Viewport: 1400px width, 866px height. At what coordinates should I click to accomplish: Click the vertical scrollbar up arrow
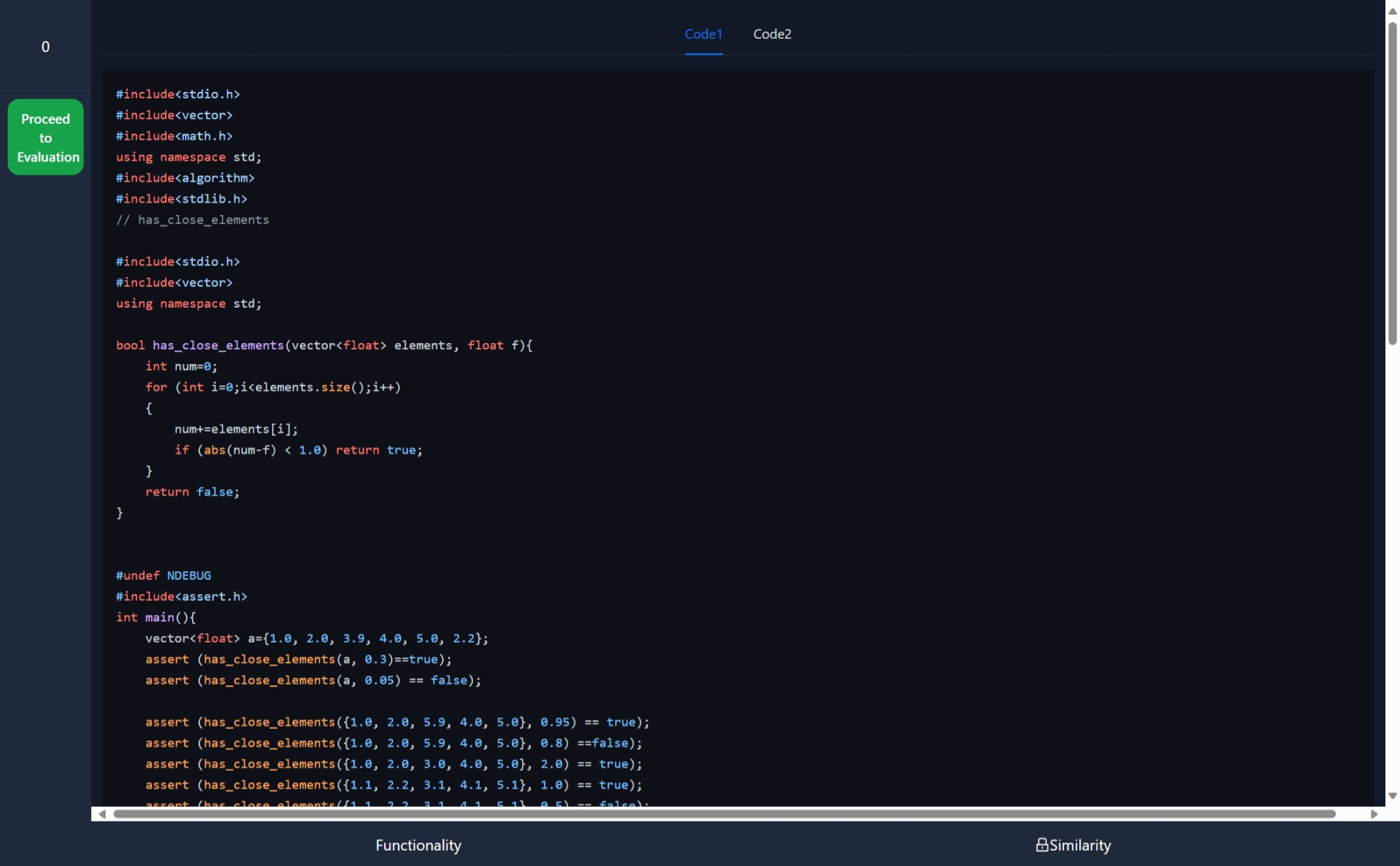coord(1392,11)
